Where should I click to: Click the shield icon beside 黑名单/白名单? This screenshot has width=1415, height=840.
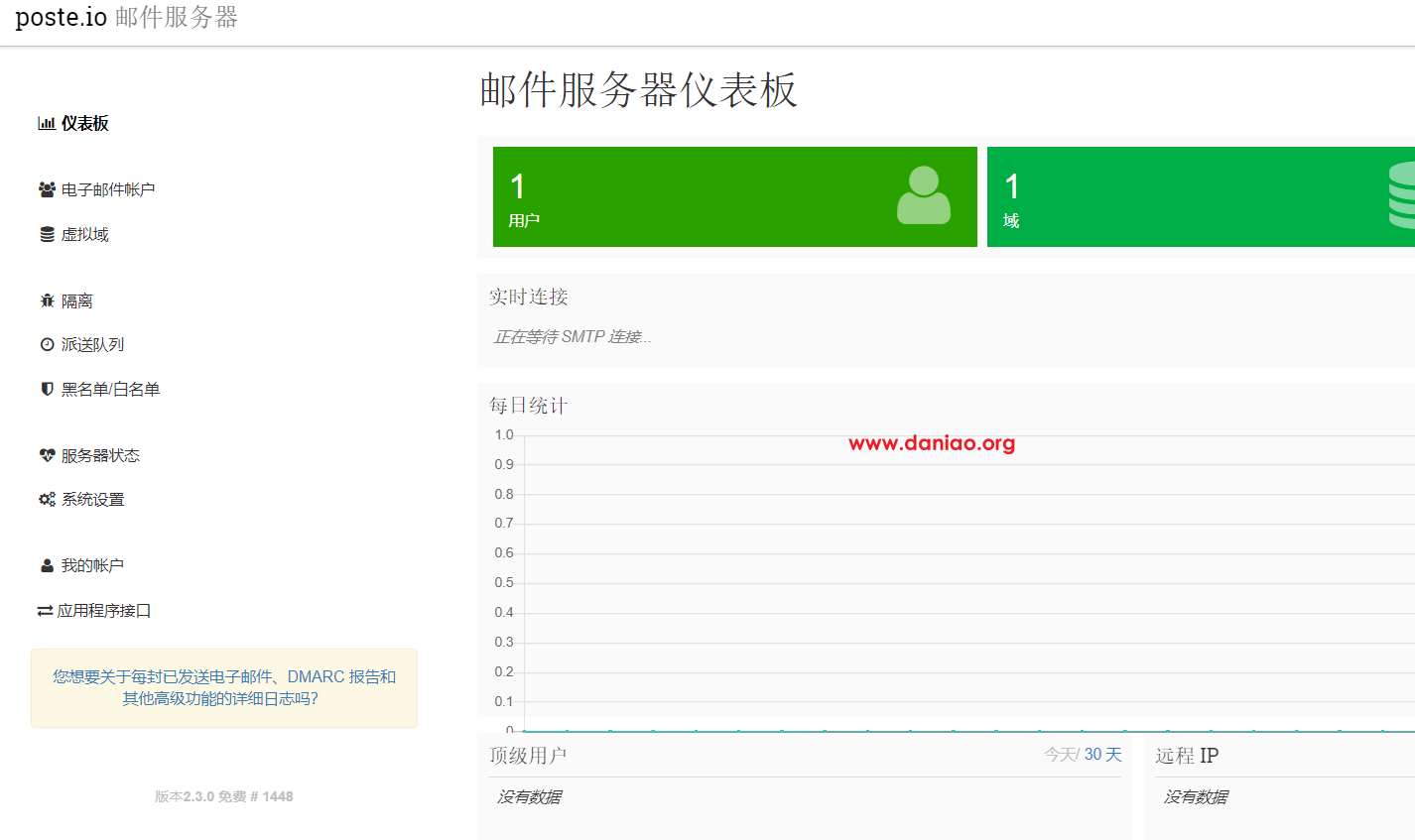coord(47,390)
